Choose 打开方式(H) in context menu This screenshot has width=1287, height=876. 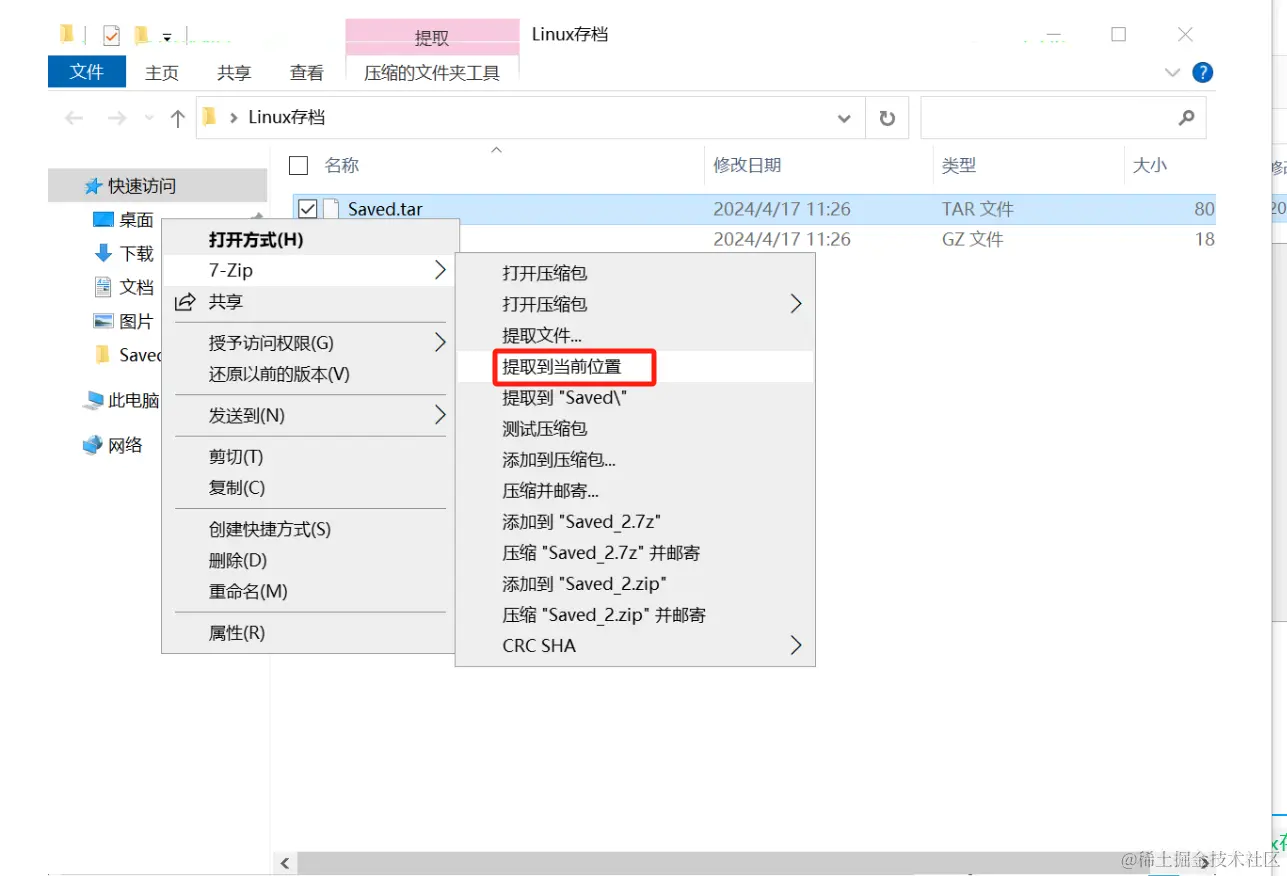point(256,239)
